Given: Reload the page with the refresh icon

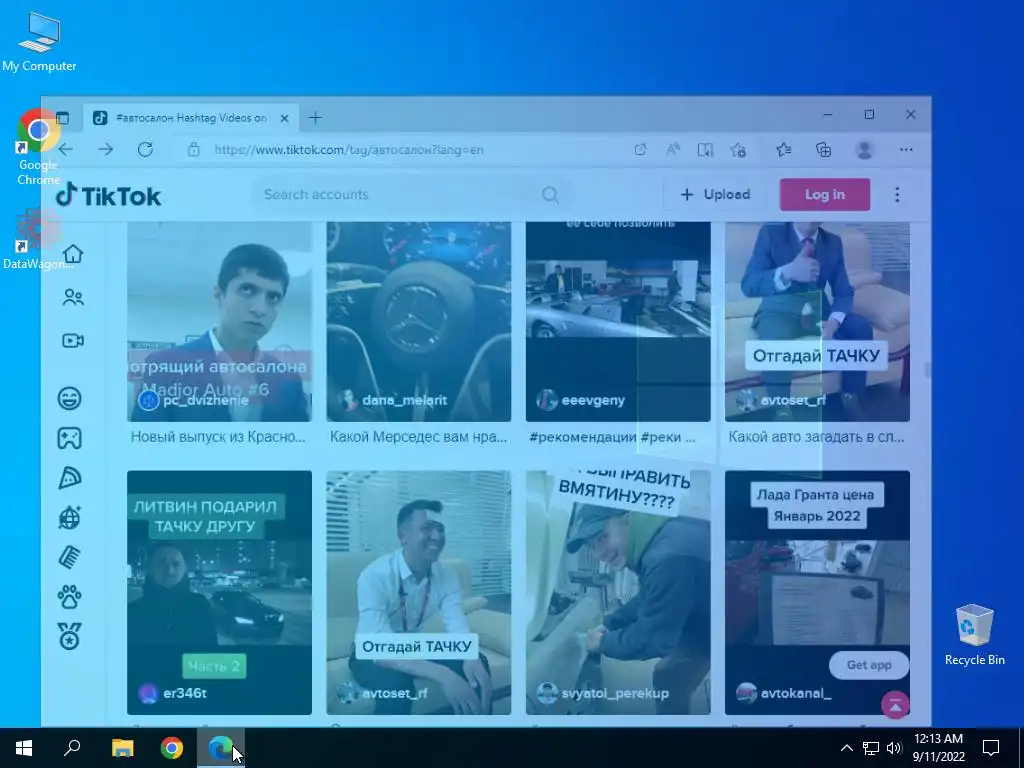Looking at the screenshot, I should [145, 150].
